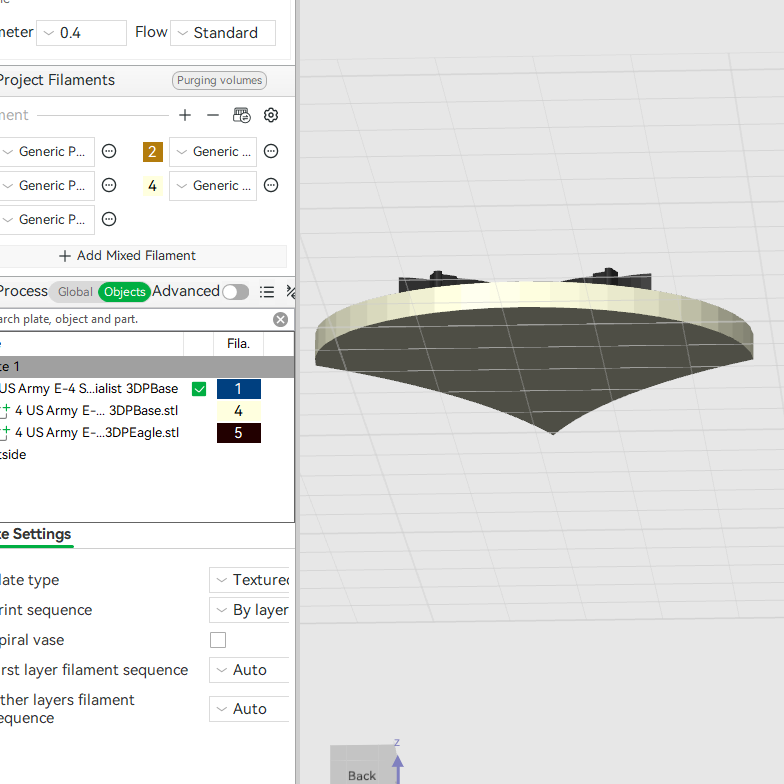Click Purging volumes button
784x784 pixels.
click(220, 80)
